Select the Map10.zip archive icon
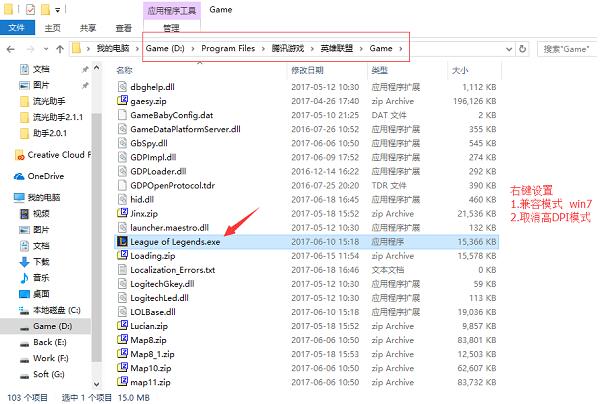The image size is (605, 404). point(122,368)
